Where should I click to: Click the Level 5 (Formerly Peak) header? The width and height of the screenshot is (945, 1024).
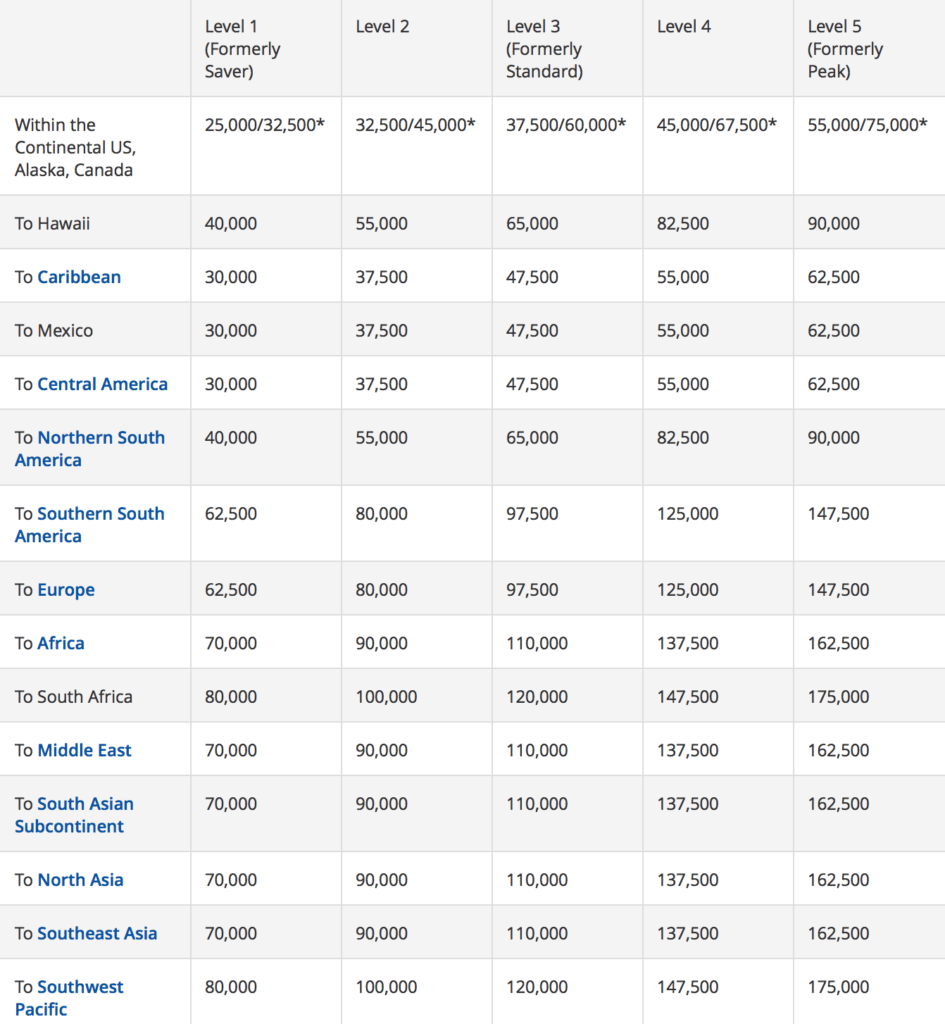tap(845, 49)
